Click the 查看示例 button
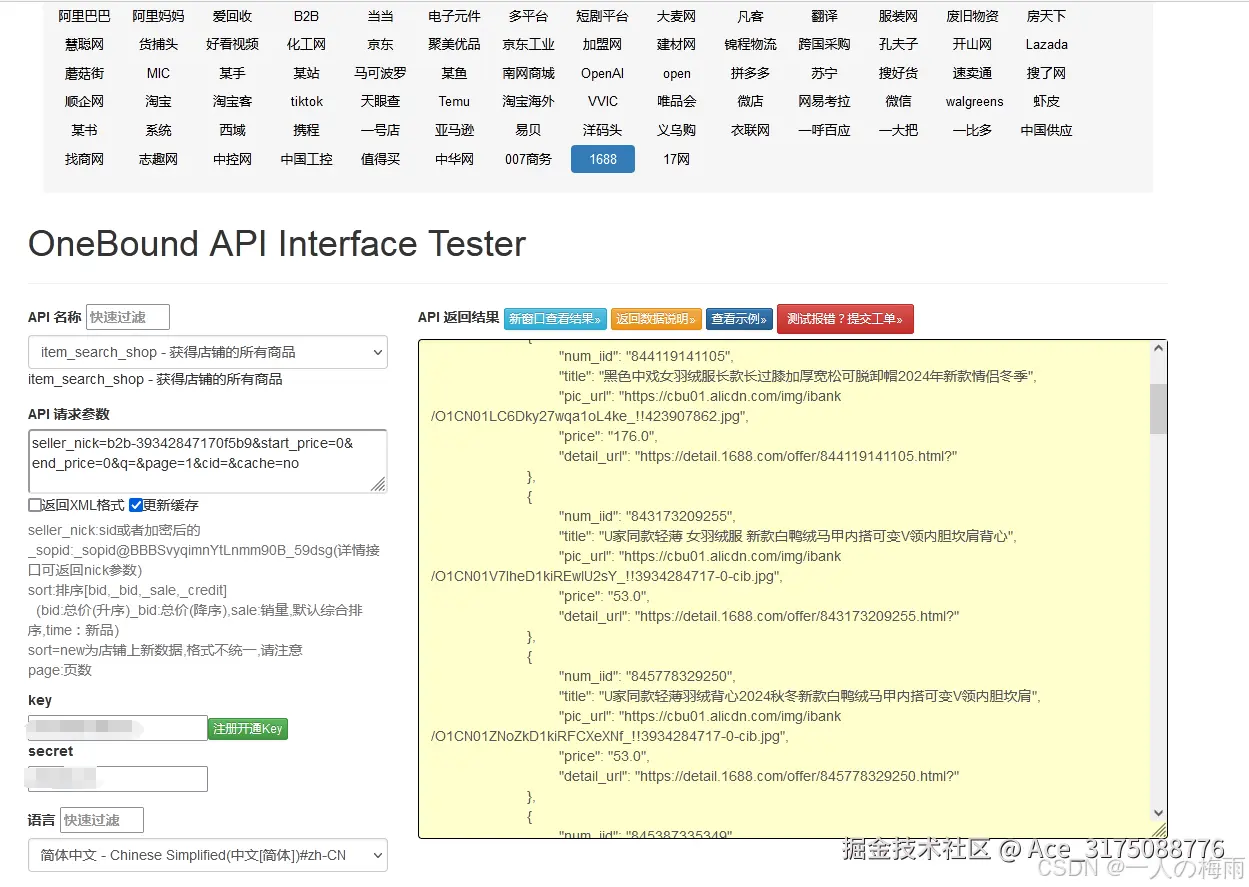The height and width of the screenshot is (887, 1249). pos(740,319)
